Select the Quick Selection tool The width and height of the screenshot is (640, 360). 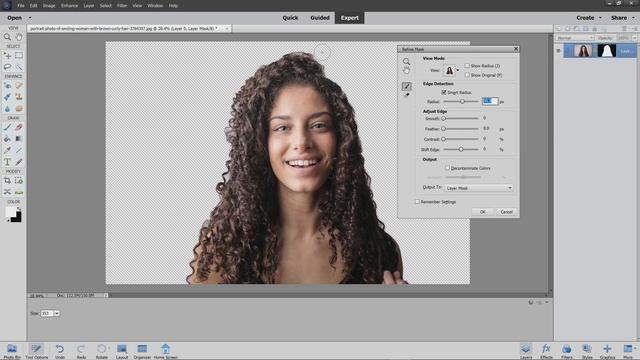point(19,67)
